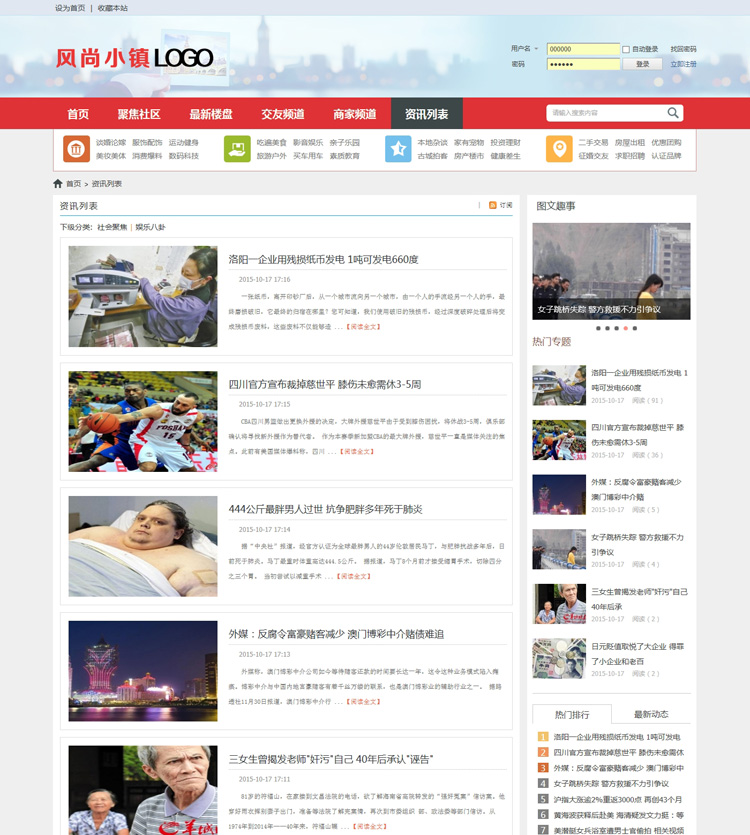Click 收藏本站 at top bar

click(112, 8)
